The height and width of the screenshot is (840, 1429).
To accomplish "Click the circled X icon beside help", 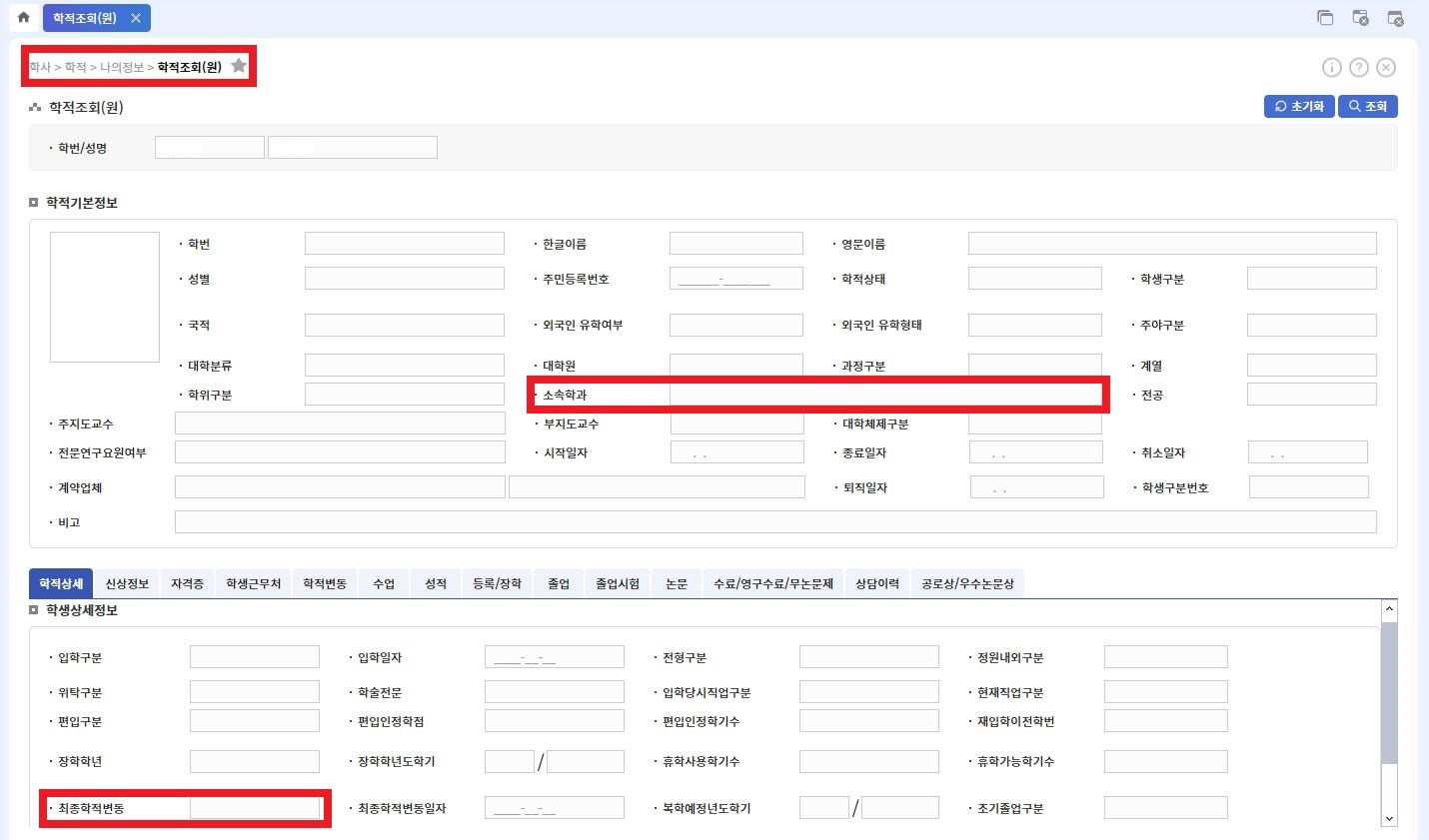I will (x=1385, y=67).
